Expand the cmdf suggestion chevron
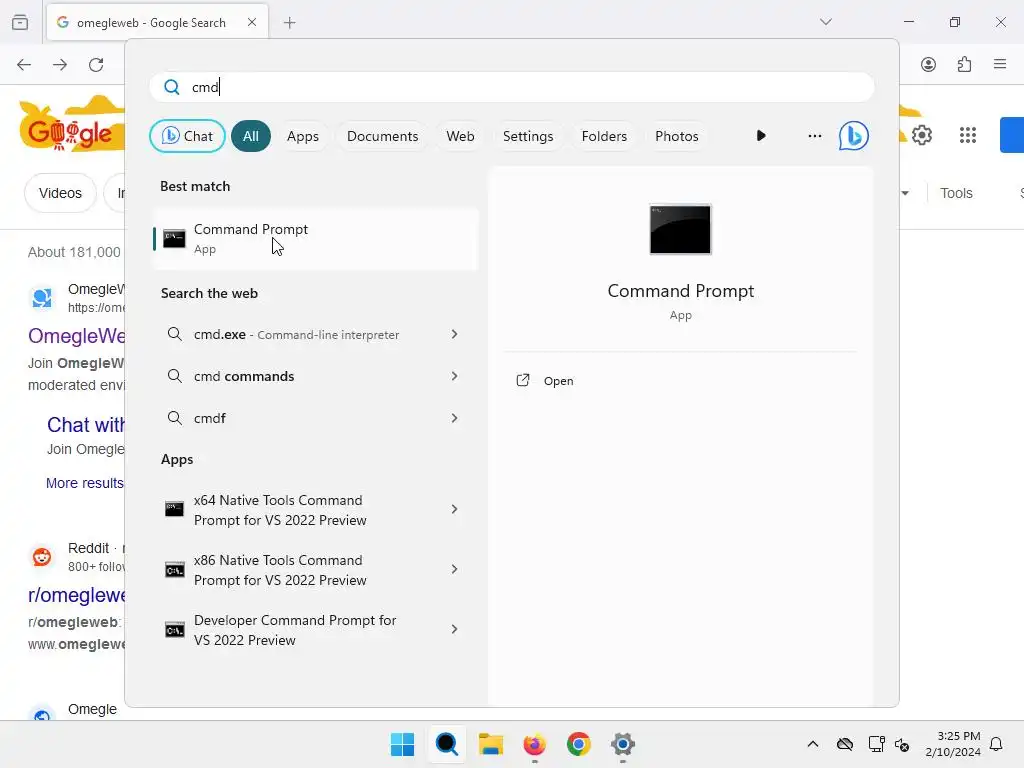Screen dimensions: 1024x768 tap(455, 418)
